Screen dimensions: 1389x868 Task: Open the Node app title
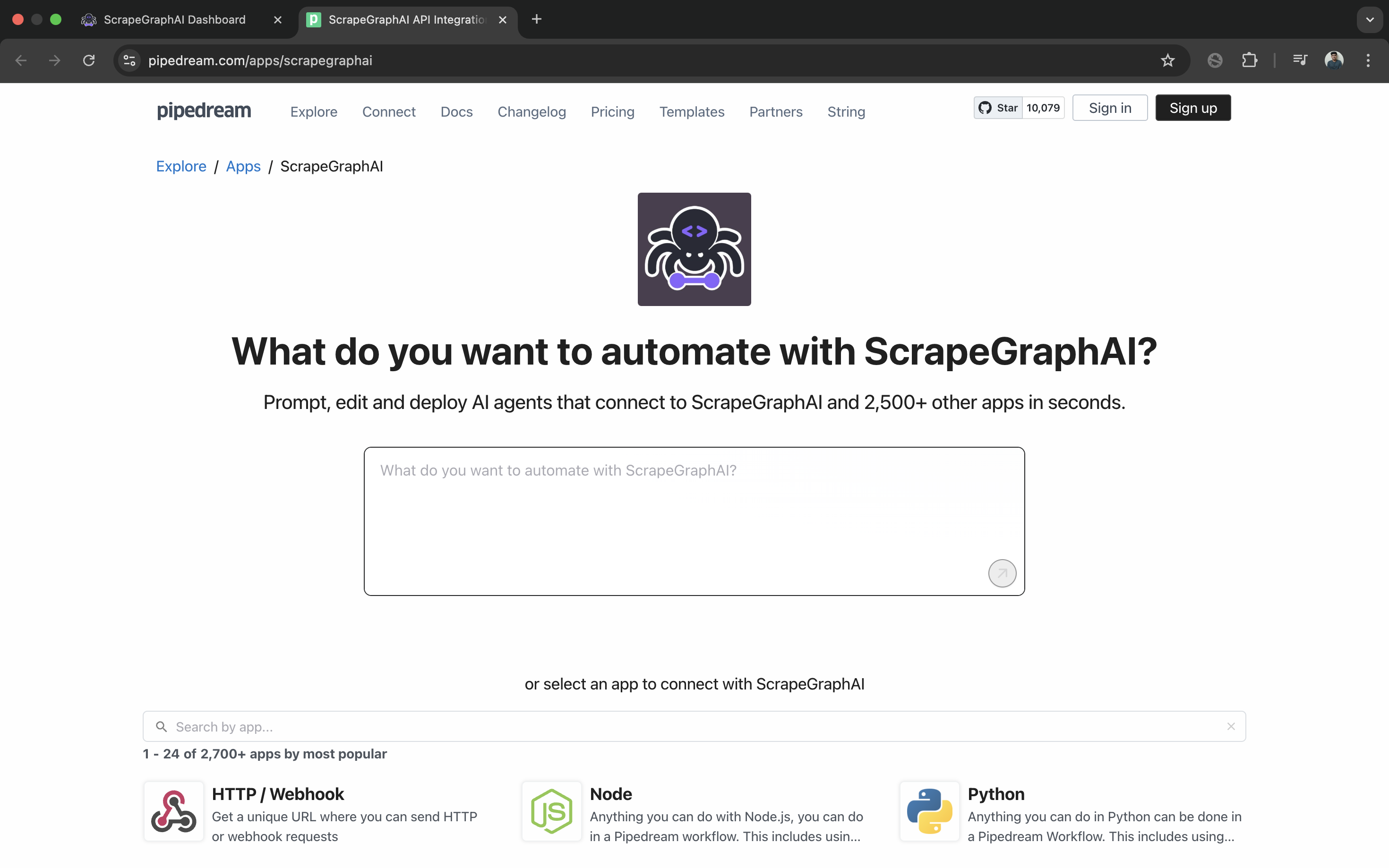coord(611,794)
